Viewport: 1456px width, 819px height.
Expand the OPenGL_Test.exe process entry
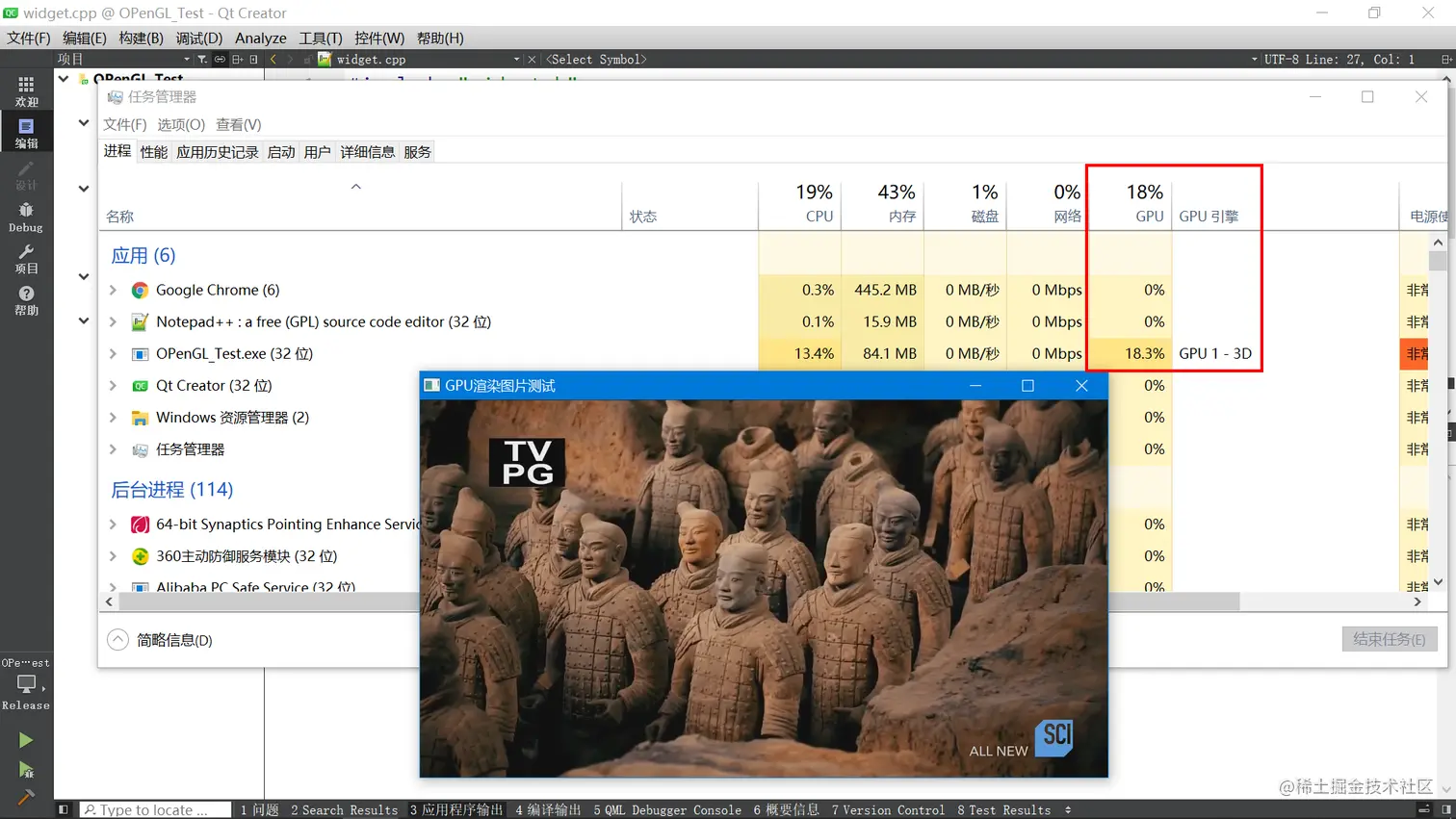pyautogui.click(x=113, y=353)
